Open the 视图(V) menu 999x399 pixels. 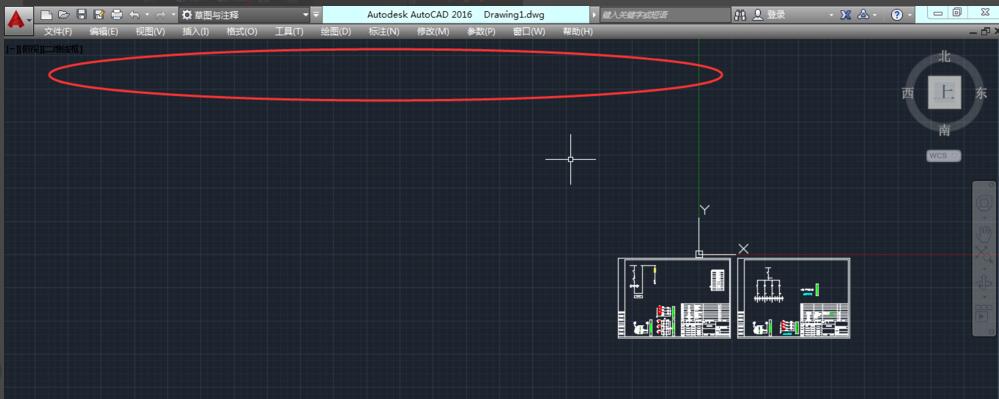150,31
